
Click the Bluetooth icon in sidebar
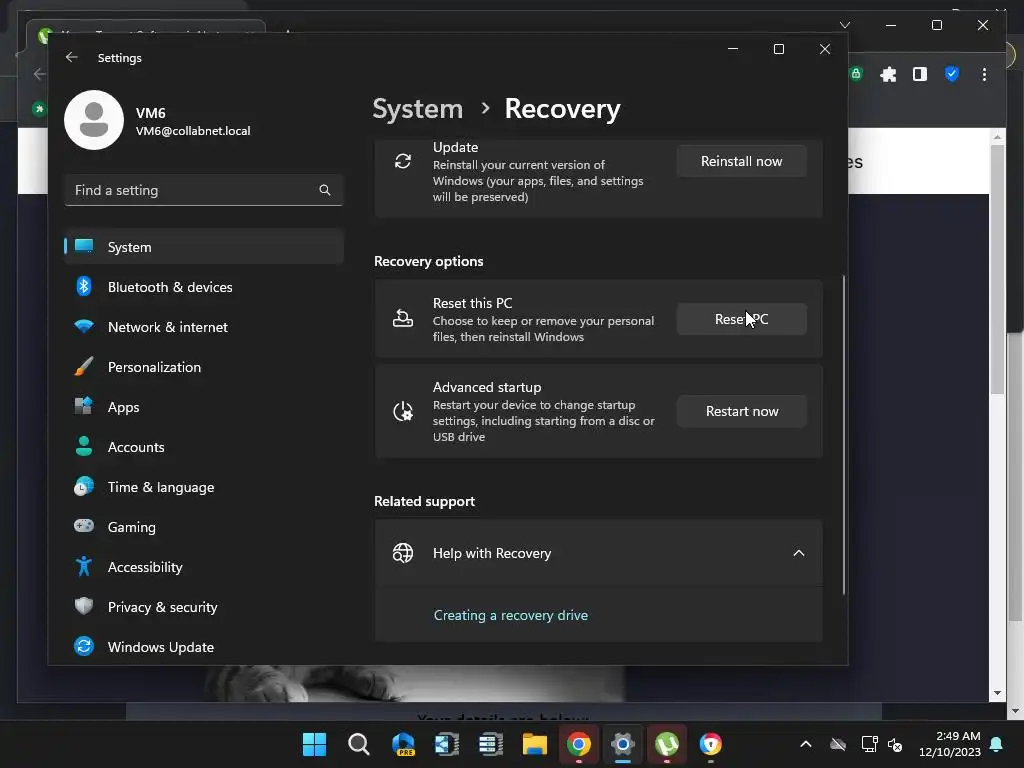pyautogui.click(x=84, y=287)
